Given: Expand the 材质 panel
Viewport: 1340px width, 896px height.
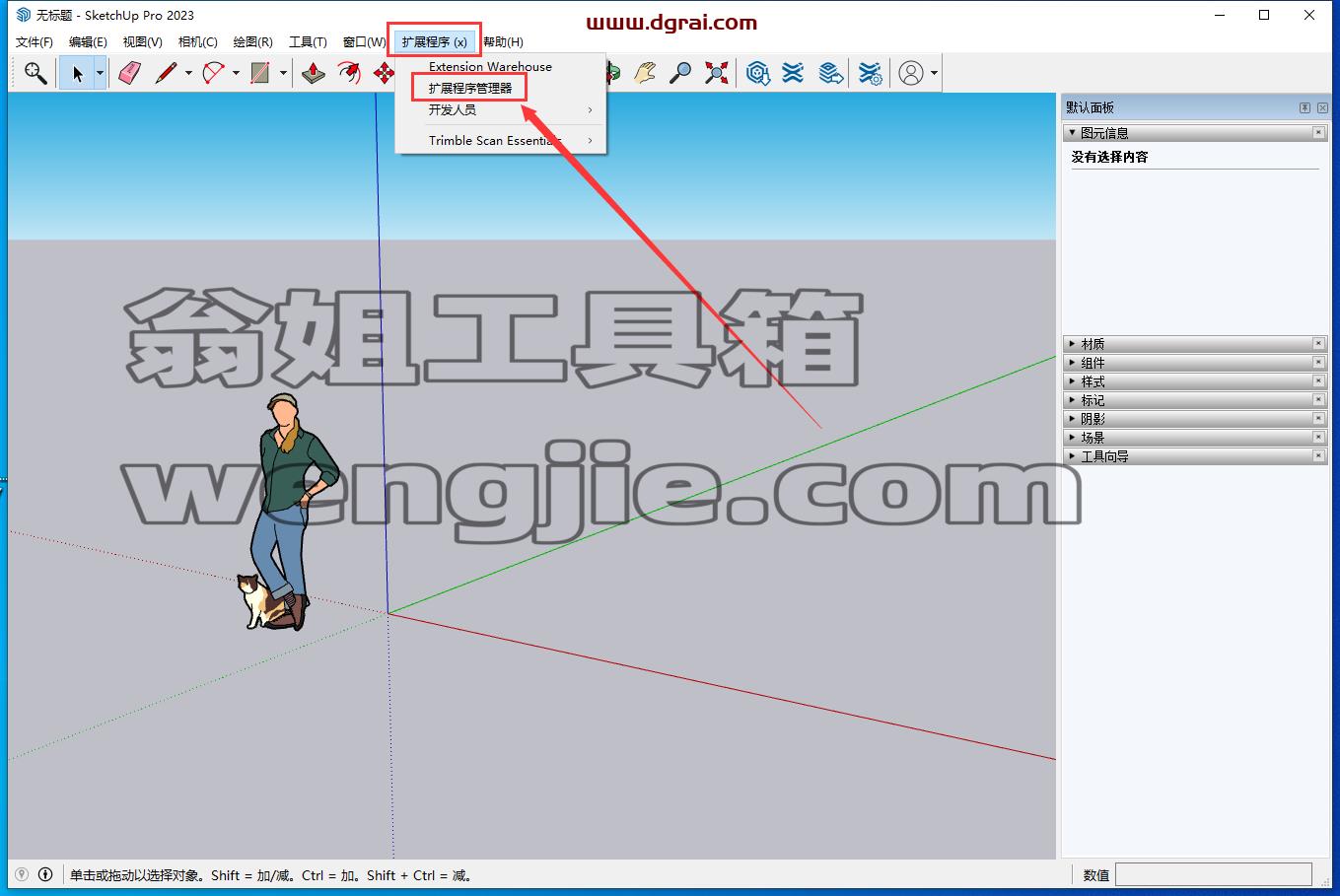Looking at the screenshot, I should 1072,344.
